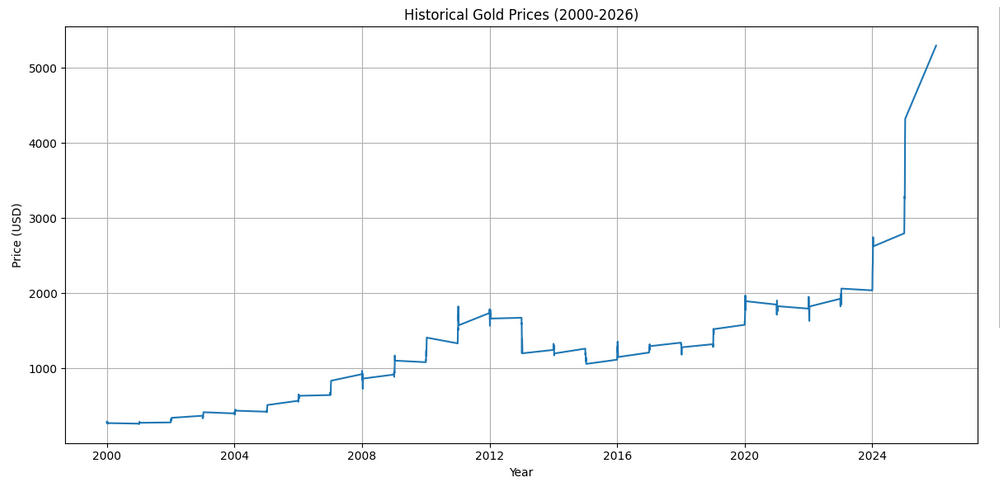Screen dimensions: 1000x483
Task: Click the 2004 tick label on x-axis
Action: tap(234, 456)
